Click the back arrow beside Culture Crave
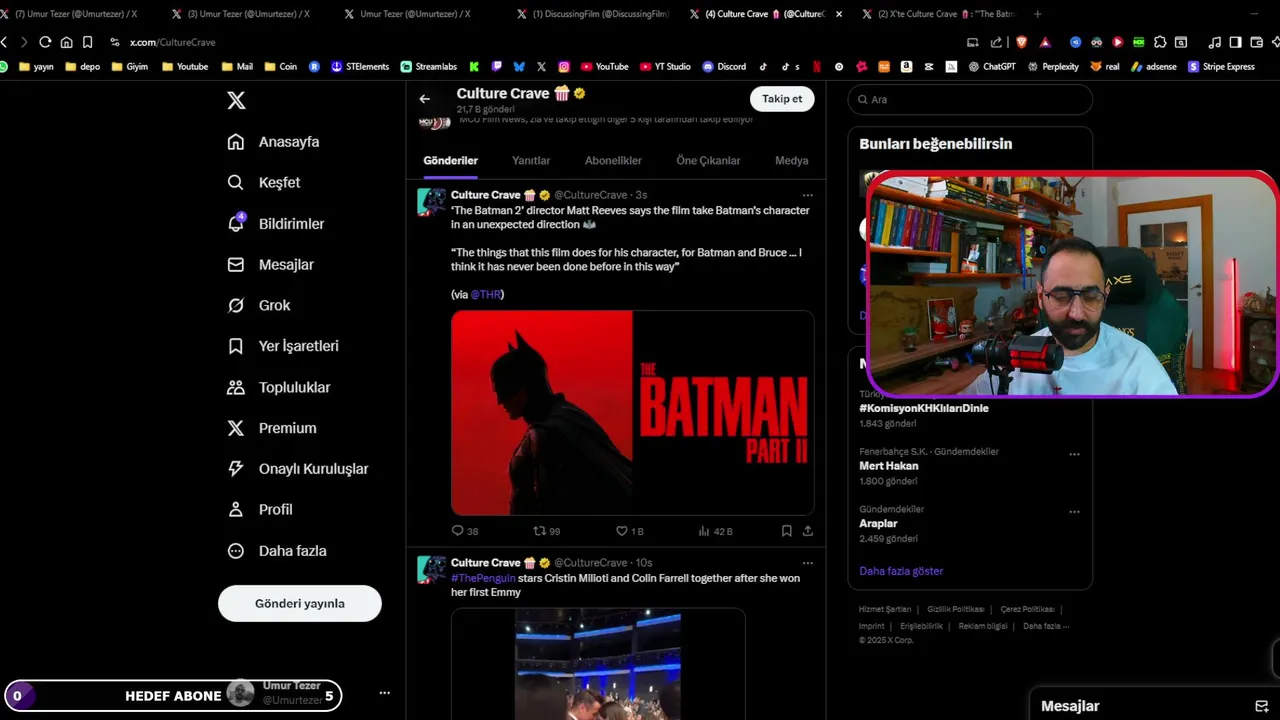This screenshot has width=1280, height=720. (425, 99)
